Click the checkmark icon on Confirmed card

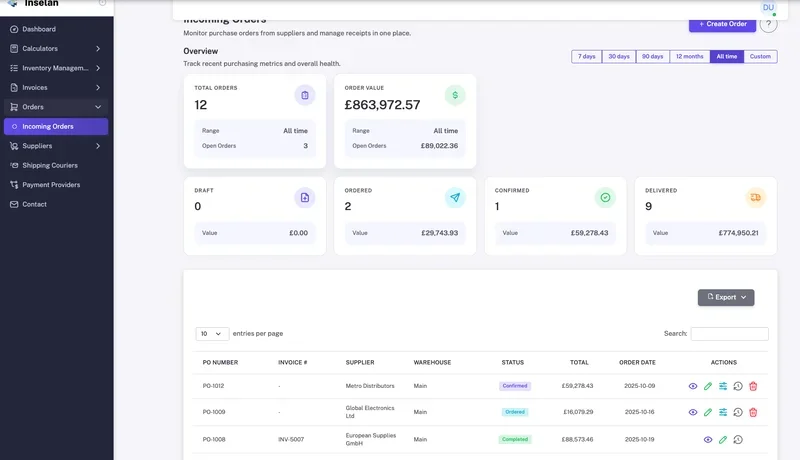point(605,197)
